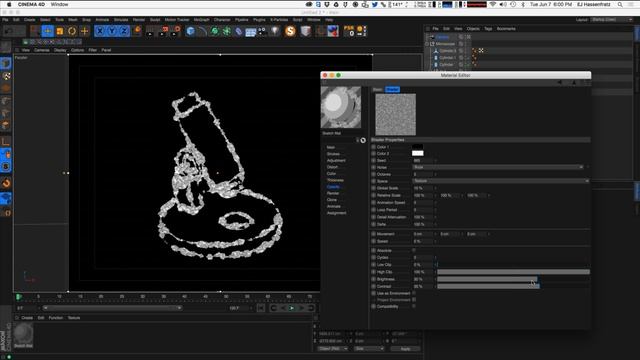Open the floor environment icon
The width and height of the screenshot is (640, 360).
(x=251, y=31)
